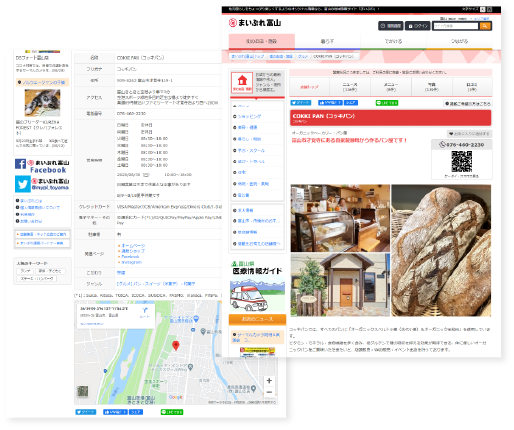Open the ニュース shop tab
This screenshot has height=430, width=514.
pyautogui.click(x=350, y=87)
